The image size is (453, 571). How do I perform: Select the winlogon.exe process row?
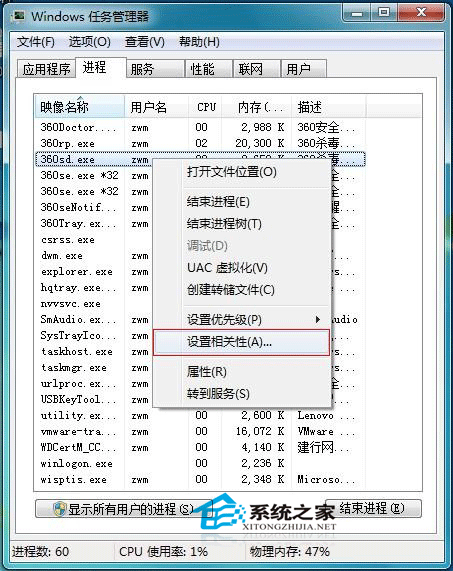coord(200,464)
